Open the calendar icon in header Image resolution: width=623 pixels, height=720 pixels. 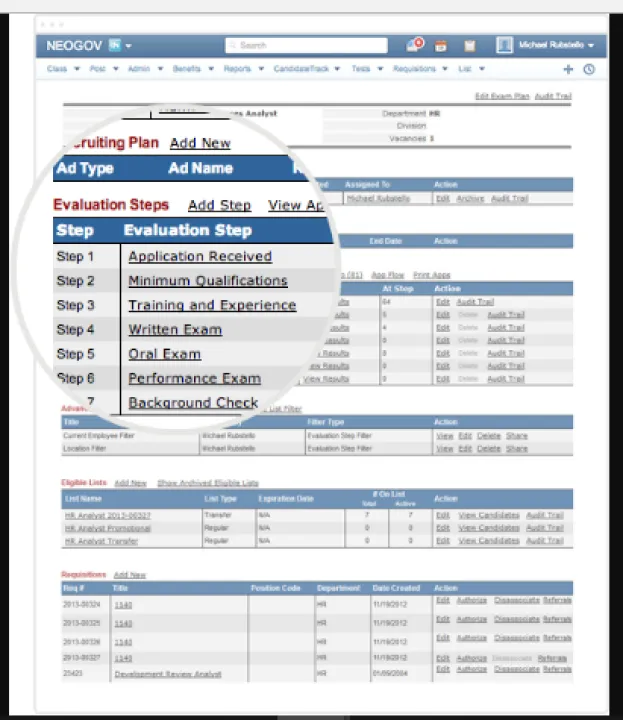(441, 45)
